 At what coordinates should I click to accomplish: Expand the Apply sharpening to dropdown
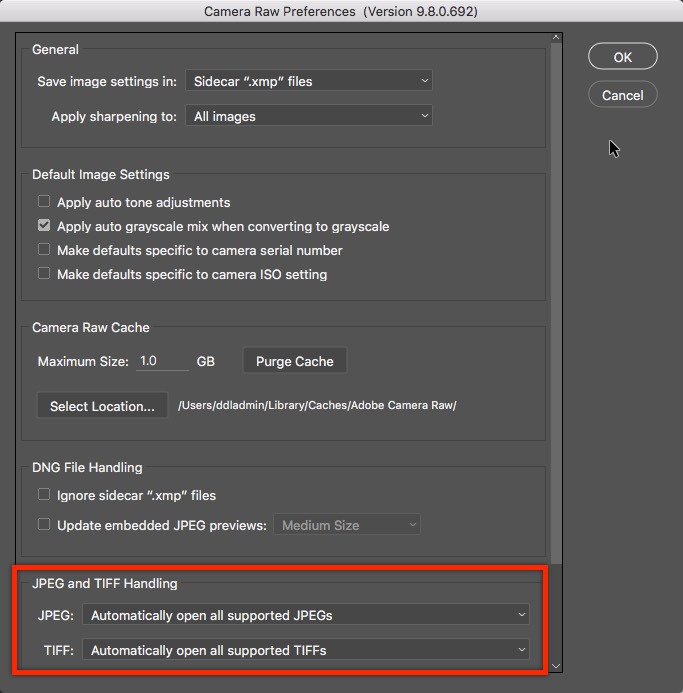coord(309,116)
